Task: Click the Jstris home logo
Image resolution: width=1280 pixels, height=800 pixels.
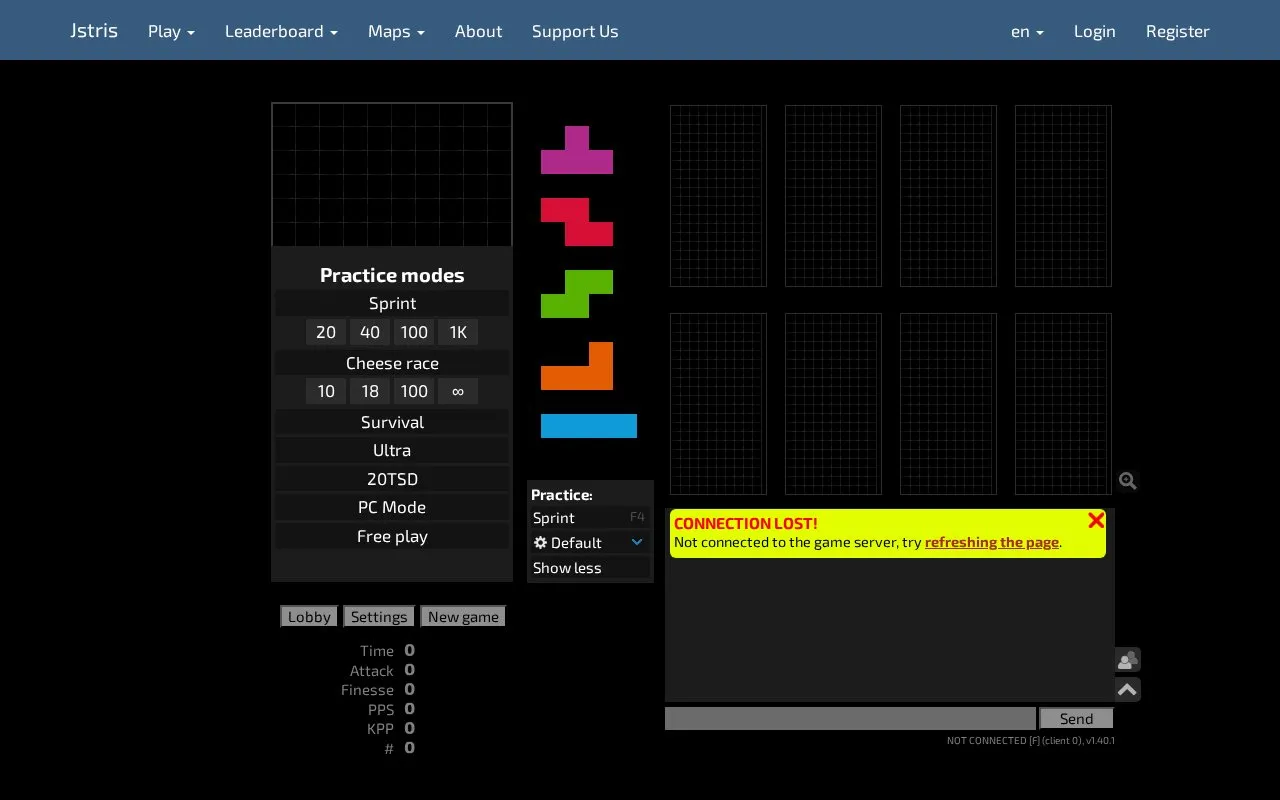Action: coord(94,31)
